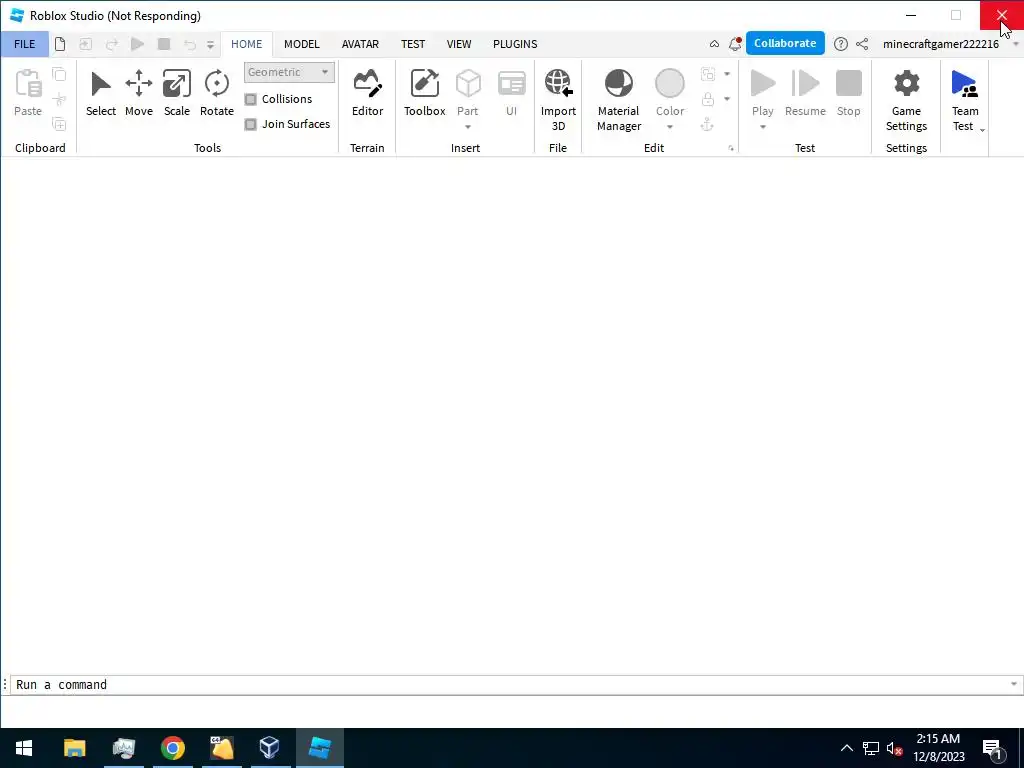Open the Geometric mode dropdown
This screenshot has height=768, width=1024.
click(289, 72)
